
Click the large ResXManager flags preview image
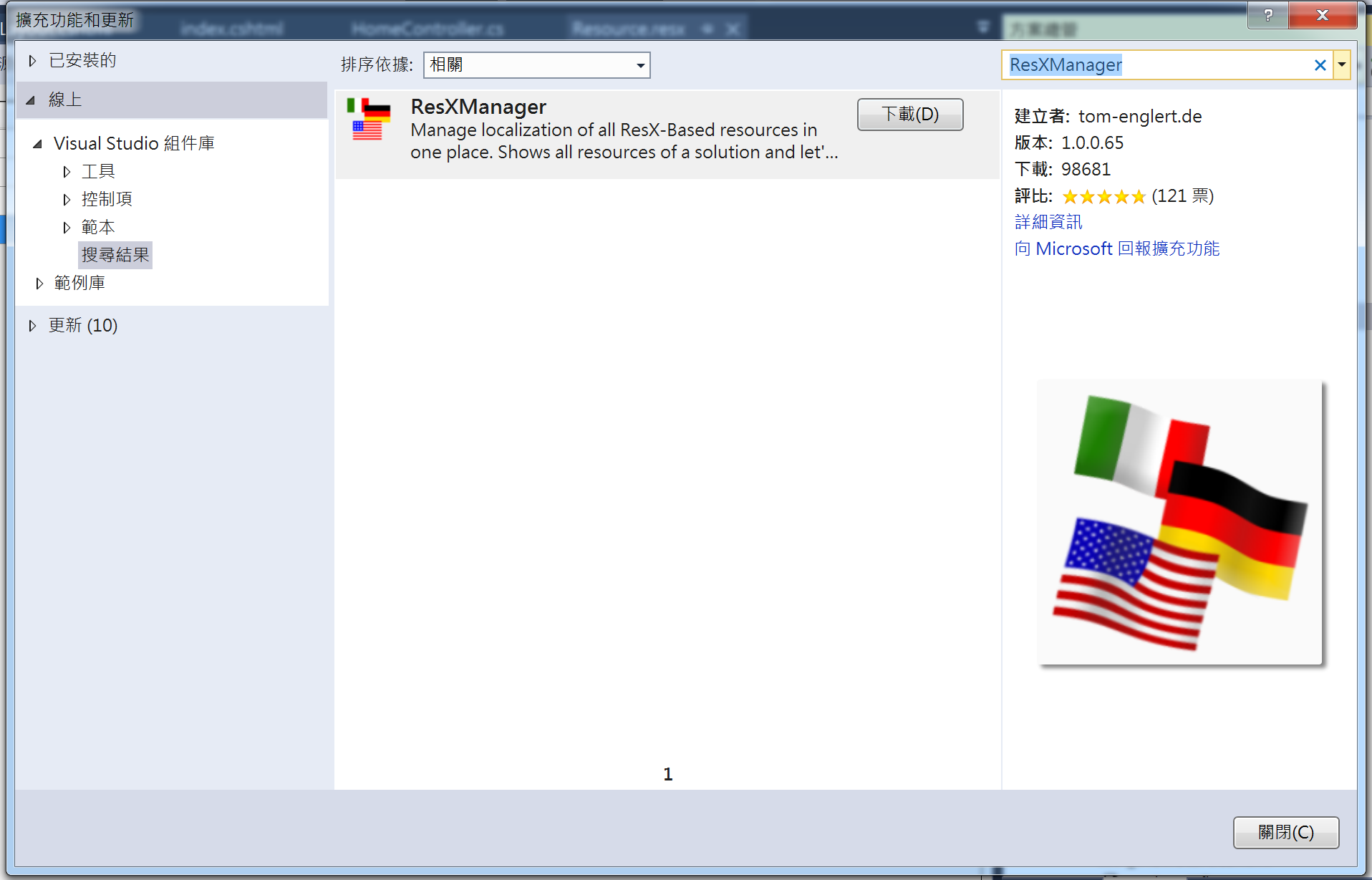tap(1179, 522)
